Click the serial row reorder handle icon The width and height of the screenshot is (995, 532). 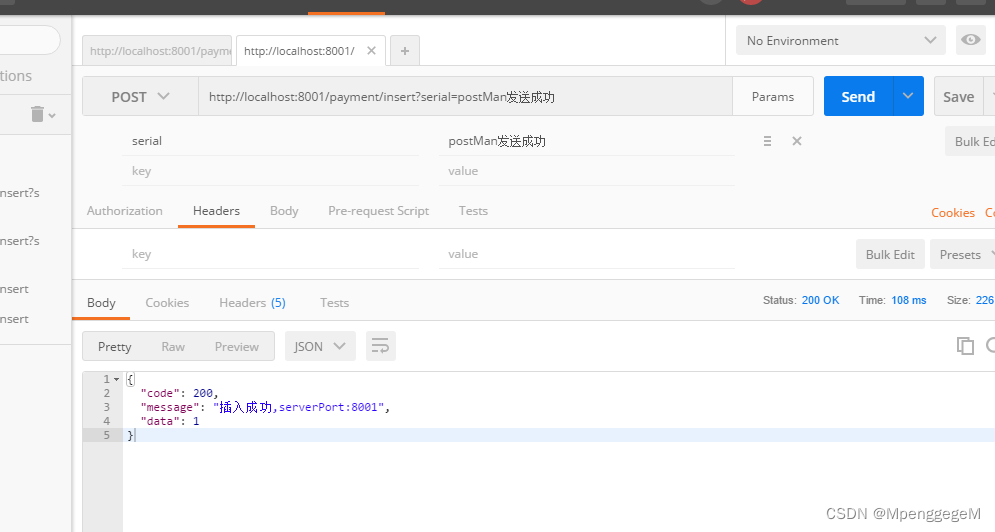[767, 141]
